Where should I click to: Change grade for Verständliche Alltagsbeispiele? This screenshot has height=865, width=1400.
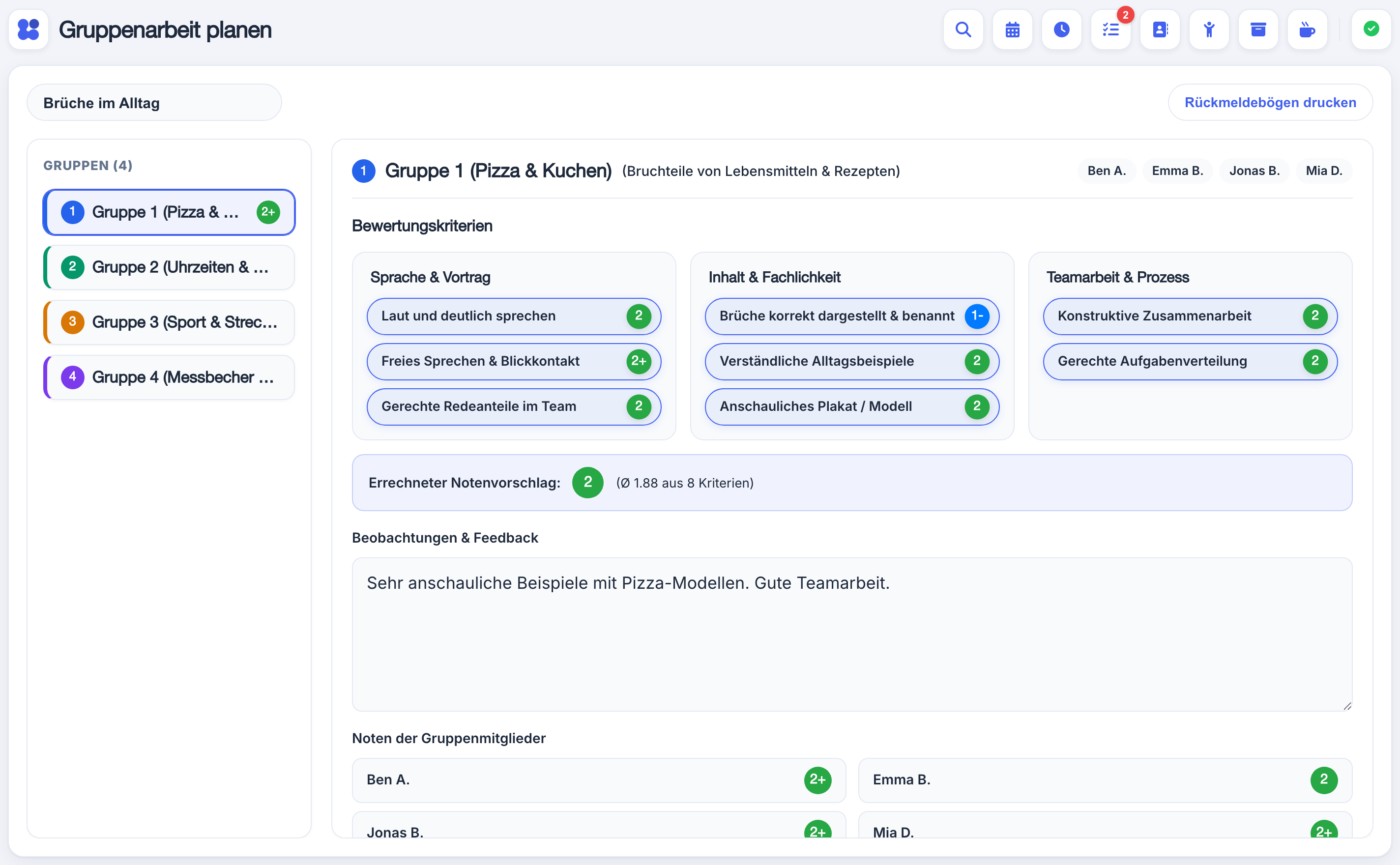(977, 361)
